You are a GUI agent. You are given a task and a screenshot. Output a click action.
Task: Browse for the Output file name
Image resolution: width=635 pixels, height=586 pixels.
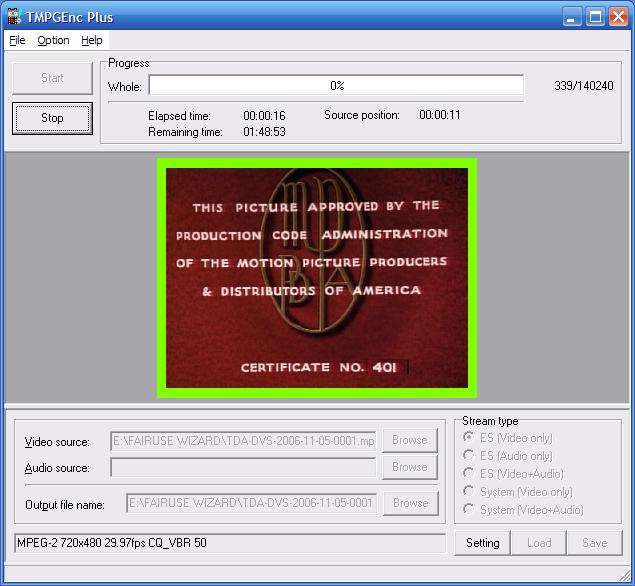411,503
